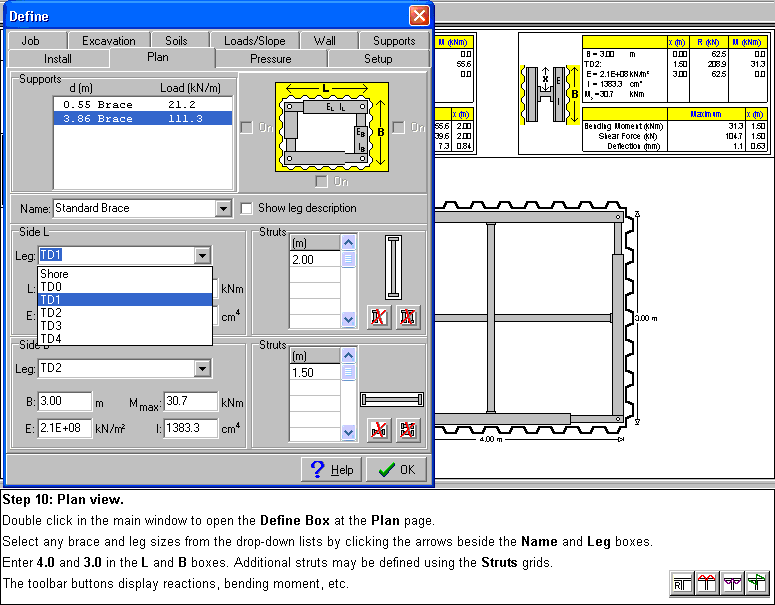
Task: Expand the Side B Leg dropdown
Action: coord(203,369)
